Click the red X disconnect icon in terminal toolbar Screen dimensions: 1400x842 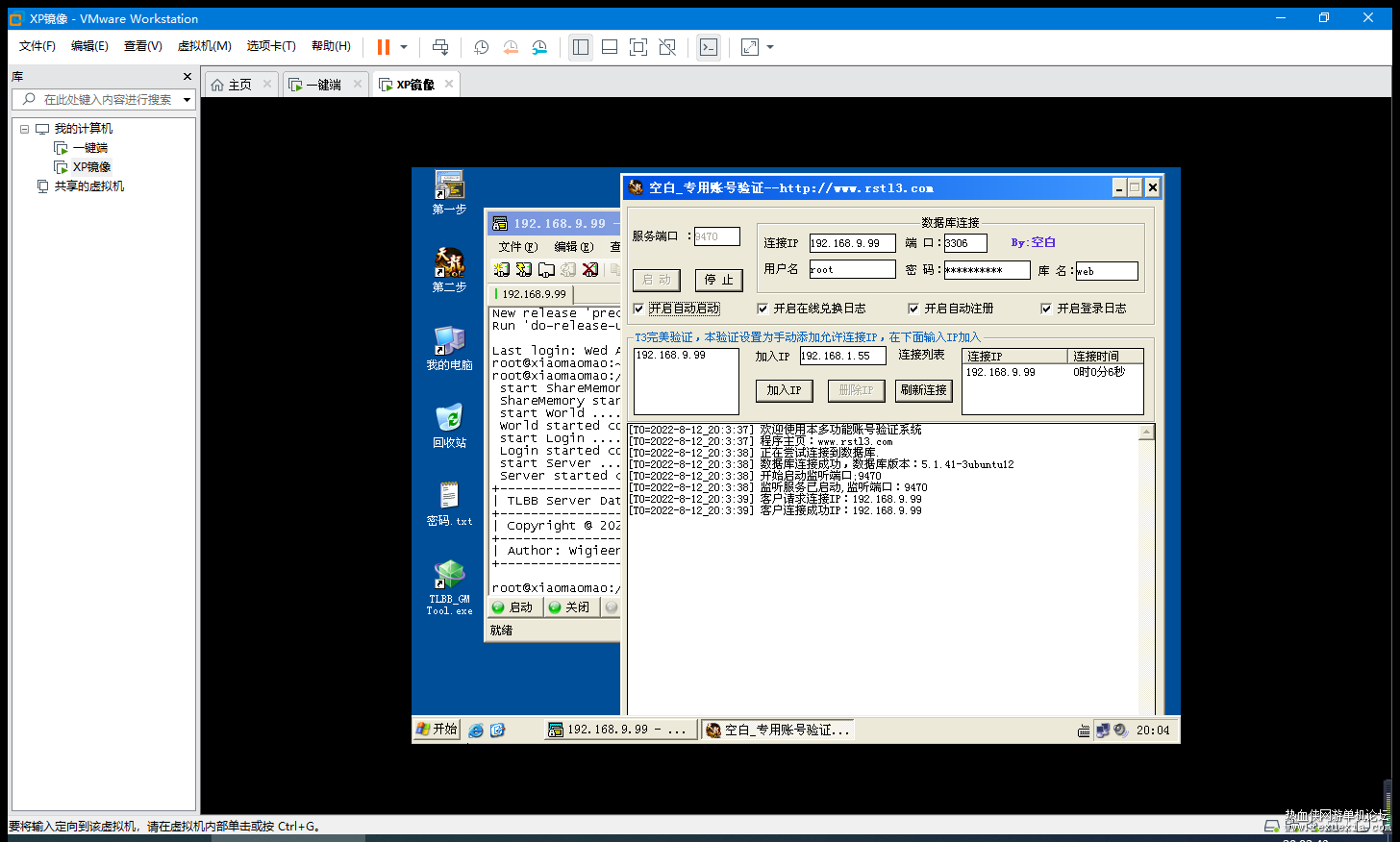[x=590, y=270]
